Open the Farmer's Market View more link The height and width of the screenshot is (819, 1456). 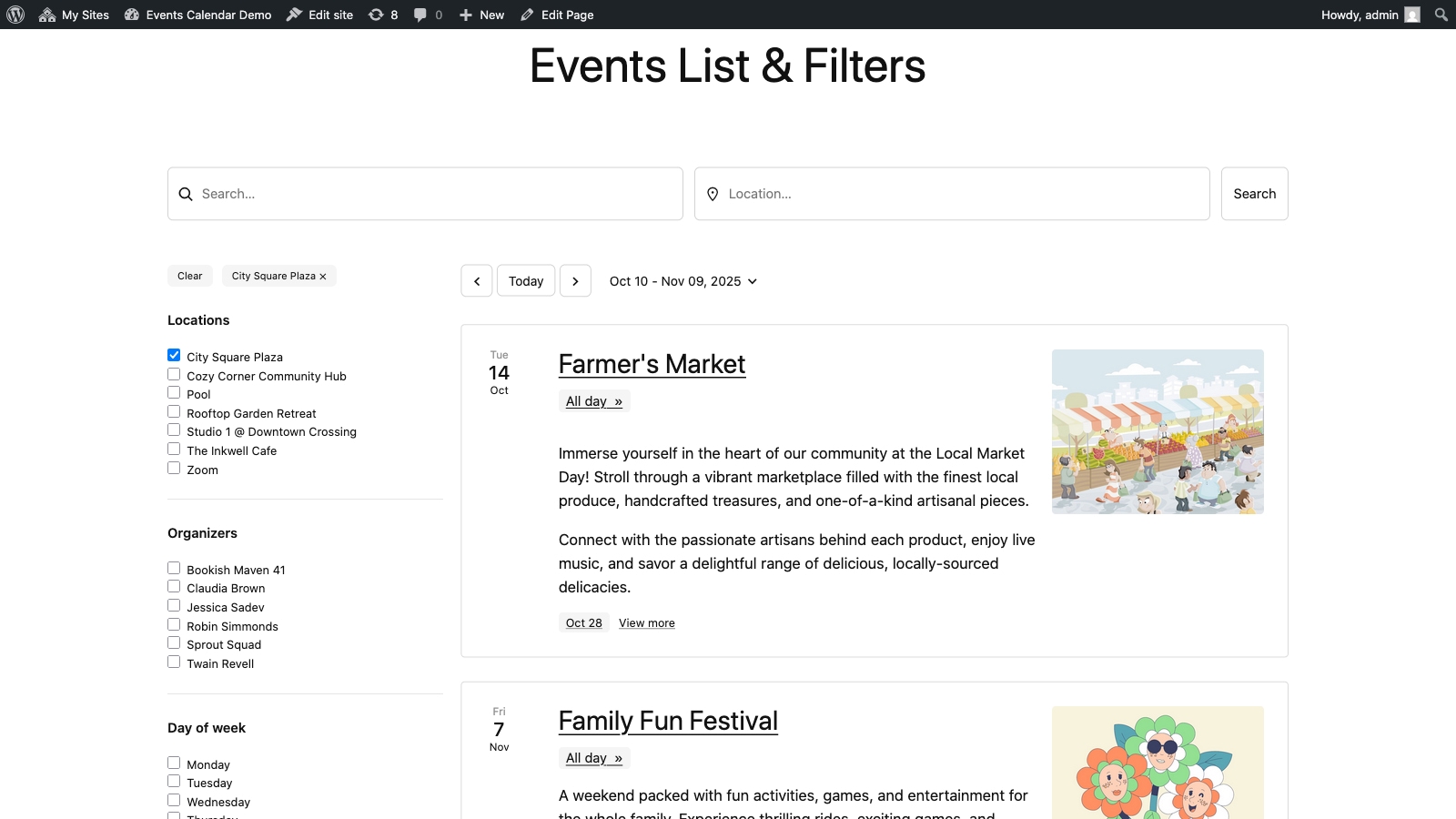(647, 623)
